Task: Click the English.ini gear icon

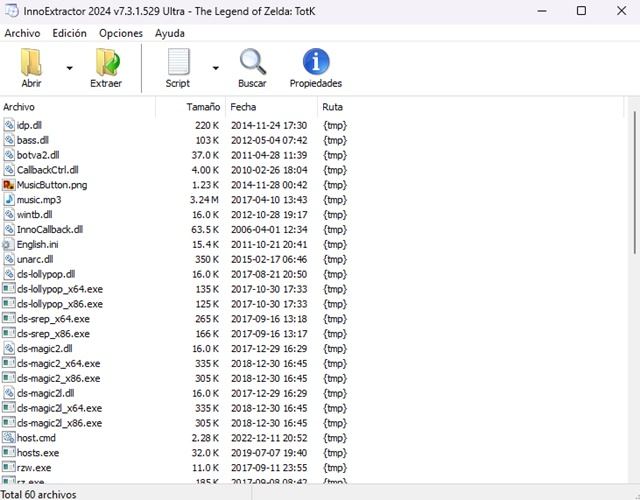Action: pos(8,244)
